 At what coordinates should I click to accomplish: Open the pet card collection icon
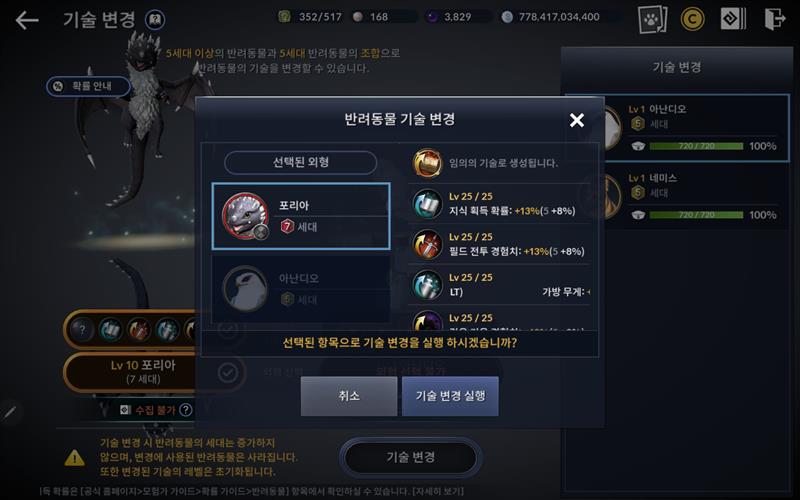click(x=653, y=19)
